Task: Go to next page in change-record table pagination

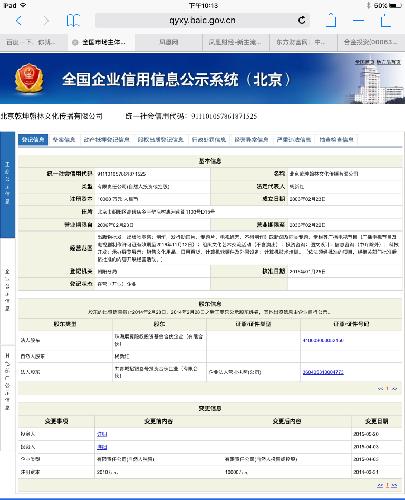Action: tap(394, 485)
